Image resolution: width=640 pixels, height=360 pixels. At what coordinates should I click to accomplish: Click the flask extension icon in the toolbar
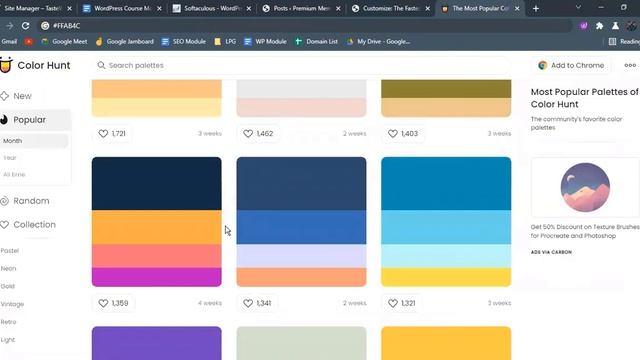[x=615, y=26]
